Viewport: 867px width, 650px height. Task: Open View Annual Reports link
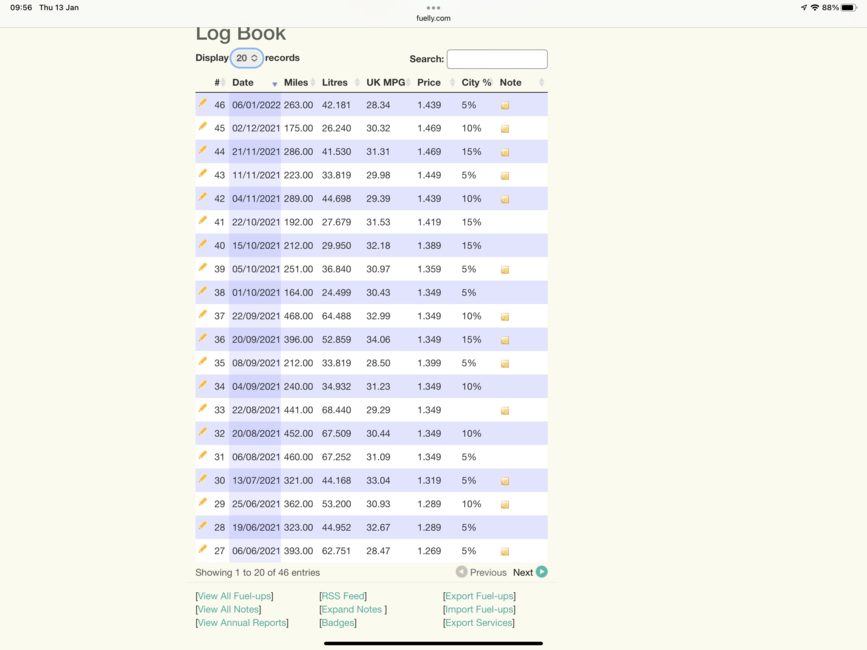click(242, 622)
